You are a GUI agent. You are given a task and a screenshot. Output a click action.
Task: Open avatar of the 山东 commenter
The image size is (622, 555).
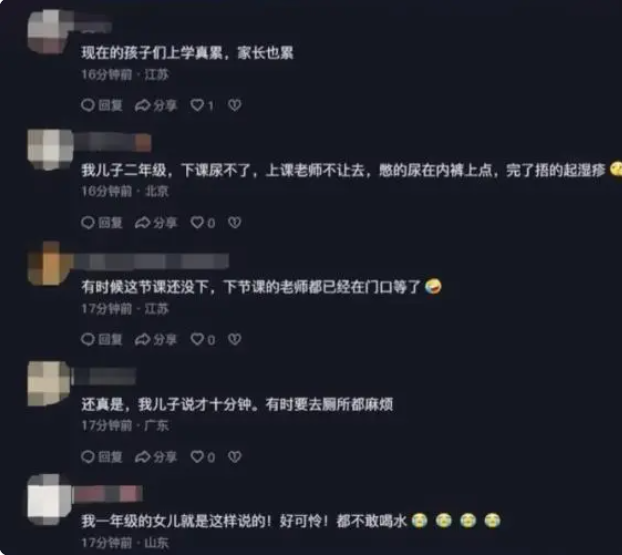coord(49,499)
